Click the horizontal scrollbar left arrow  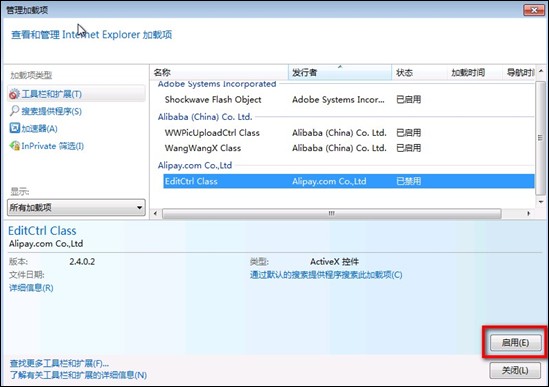(x=155, y=213)
